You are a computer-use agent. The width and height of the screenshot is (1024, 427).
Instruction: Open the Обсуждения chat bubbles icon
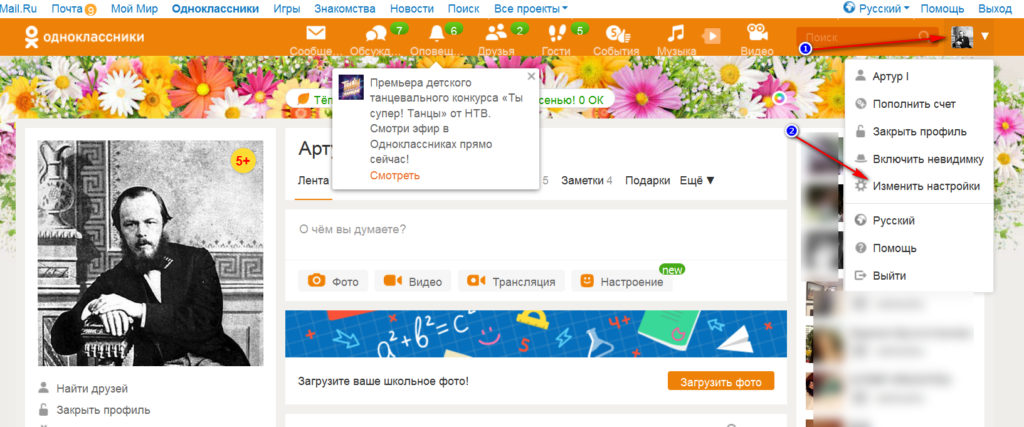click(x=376, y=33)
